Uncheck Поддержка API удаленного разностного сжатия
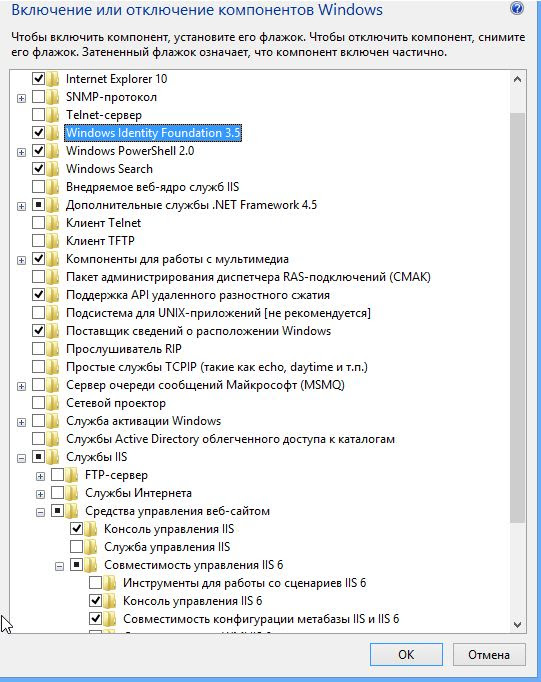This screenshot has height=682, width=541. click(38, 295)
